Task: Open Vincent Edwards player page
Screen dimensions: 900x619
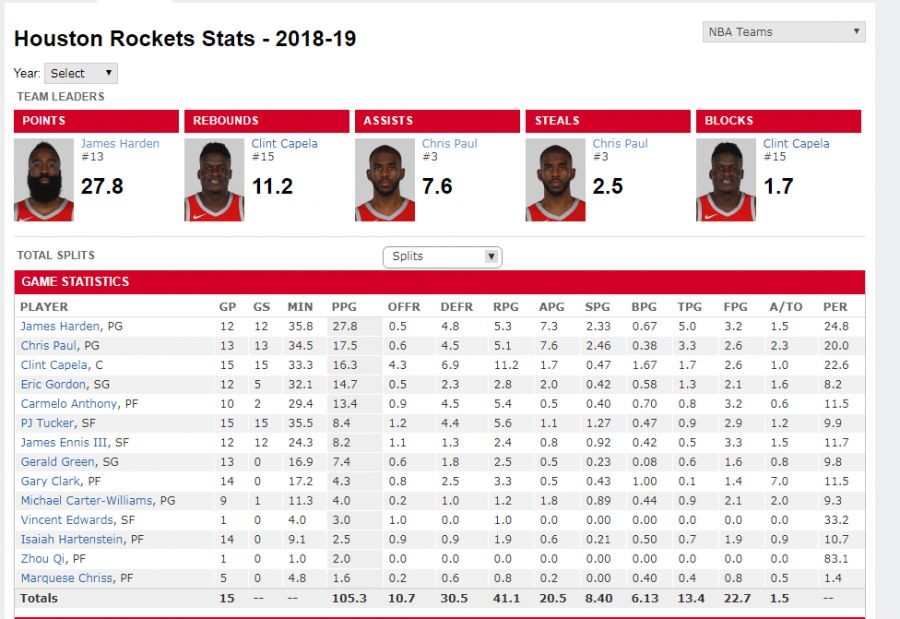Action: click(x=67, y=520)
